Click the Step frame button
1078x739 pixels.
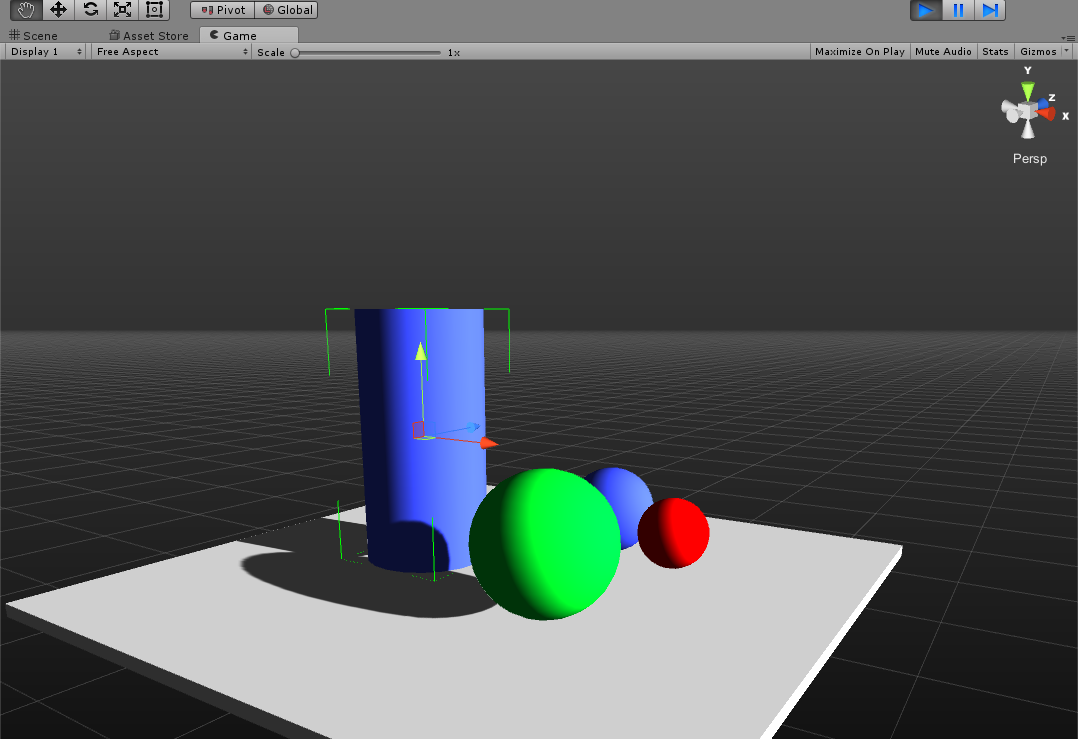tap(990, 10)
